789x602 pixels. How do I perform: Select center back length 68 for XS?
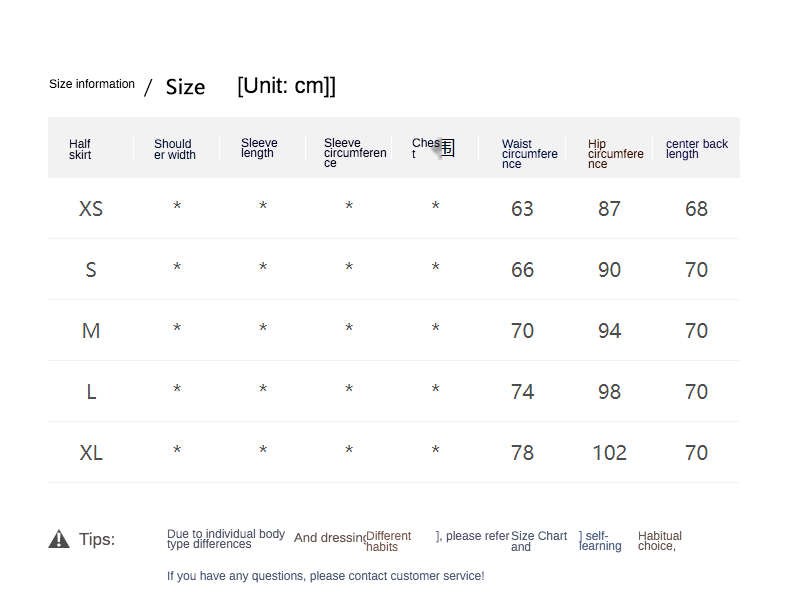(696, 209)
